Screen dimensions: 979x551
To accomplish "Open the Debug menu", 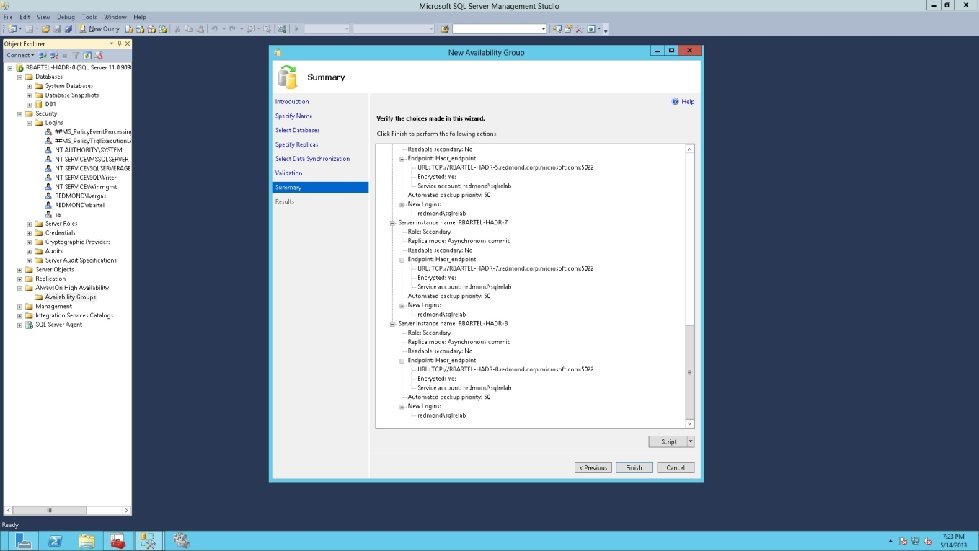I will (x=66, y=17).
